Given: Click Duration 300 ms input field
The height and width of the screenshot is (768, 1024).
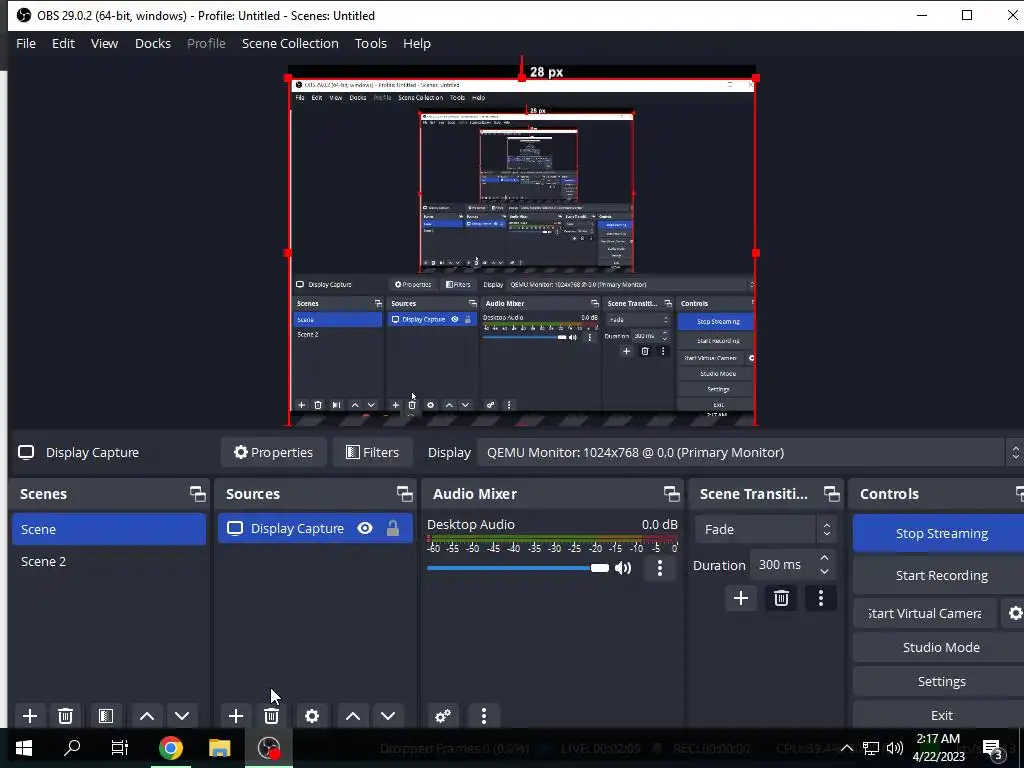Looking at the screenshot, I should coord(782,565).
